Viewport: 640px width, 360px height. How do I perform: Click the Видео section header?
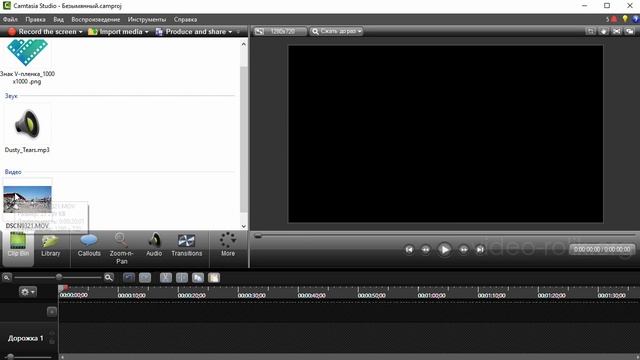click(13, 172)
